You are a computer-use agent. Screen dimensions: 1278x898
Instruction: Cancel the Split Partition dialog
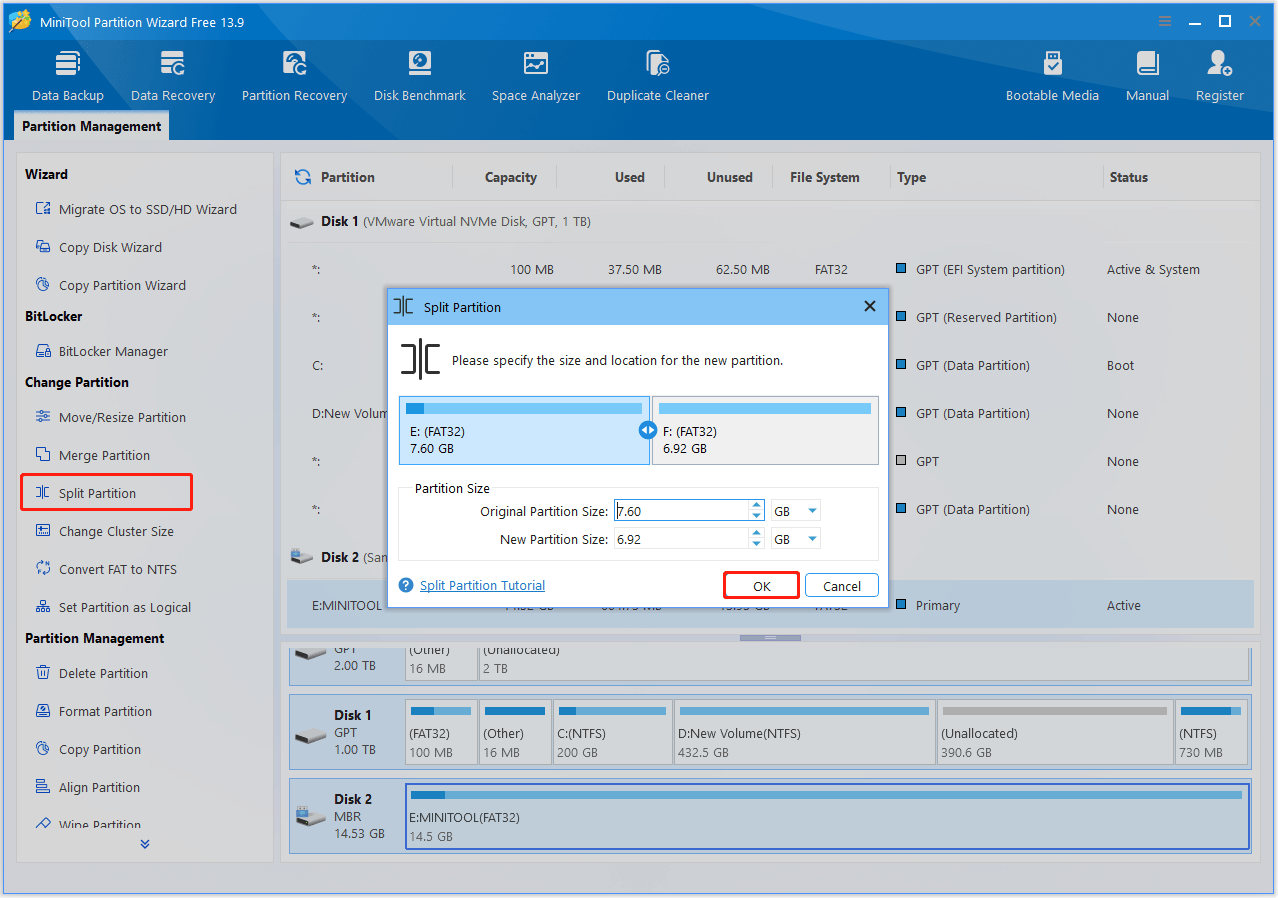tap(842, 586)
